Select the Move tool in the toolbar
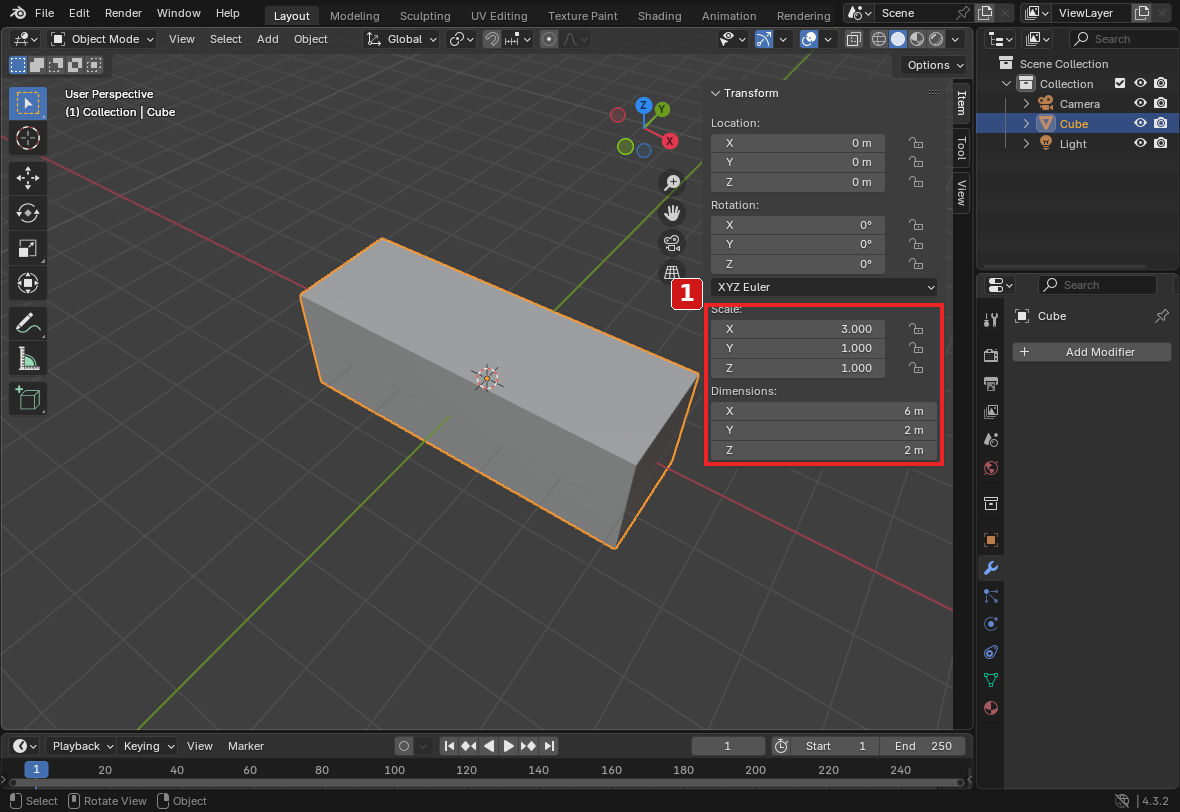 (28, 178)
